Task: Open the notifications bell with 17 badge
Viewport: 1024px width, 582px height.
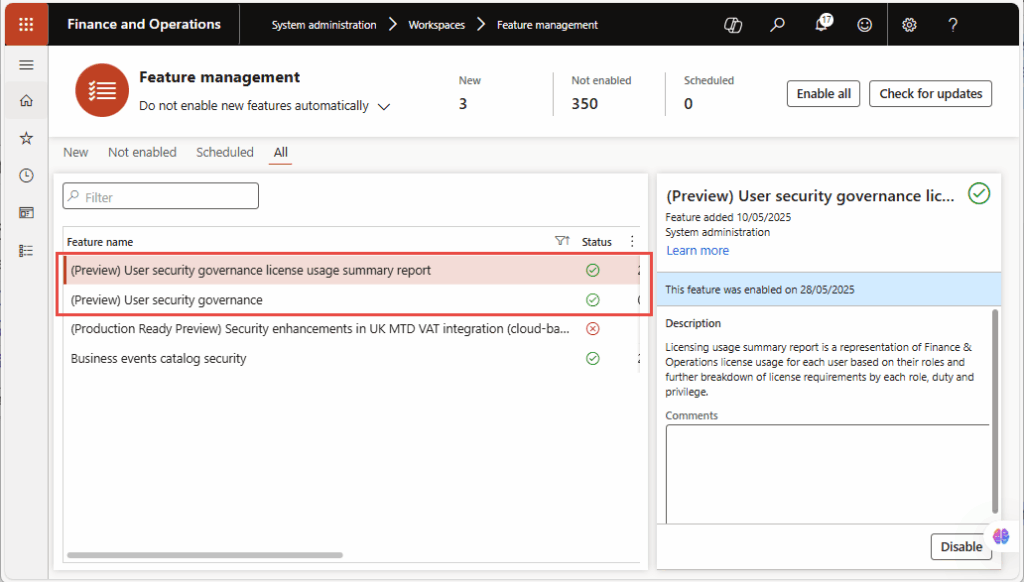Action: pyautogui.click(x=822, y=24)
